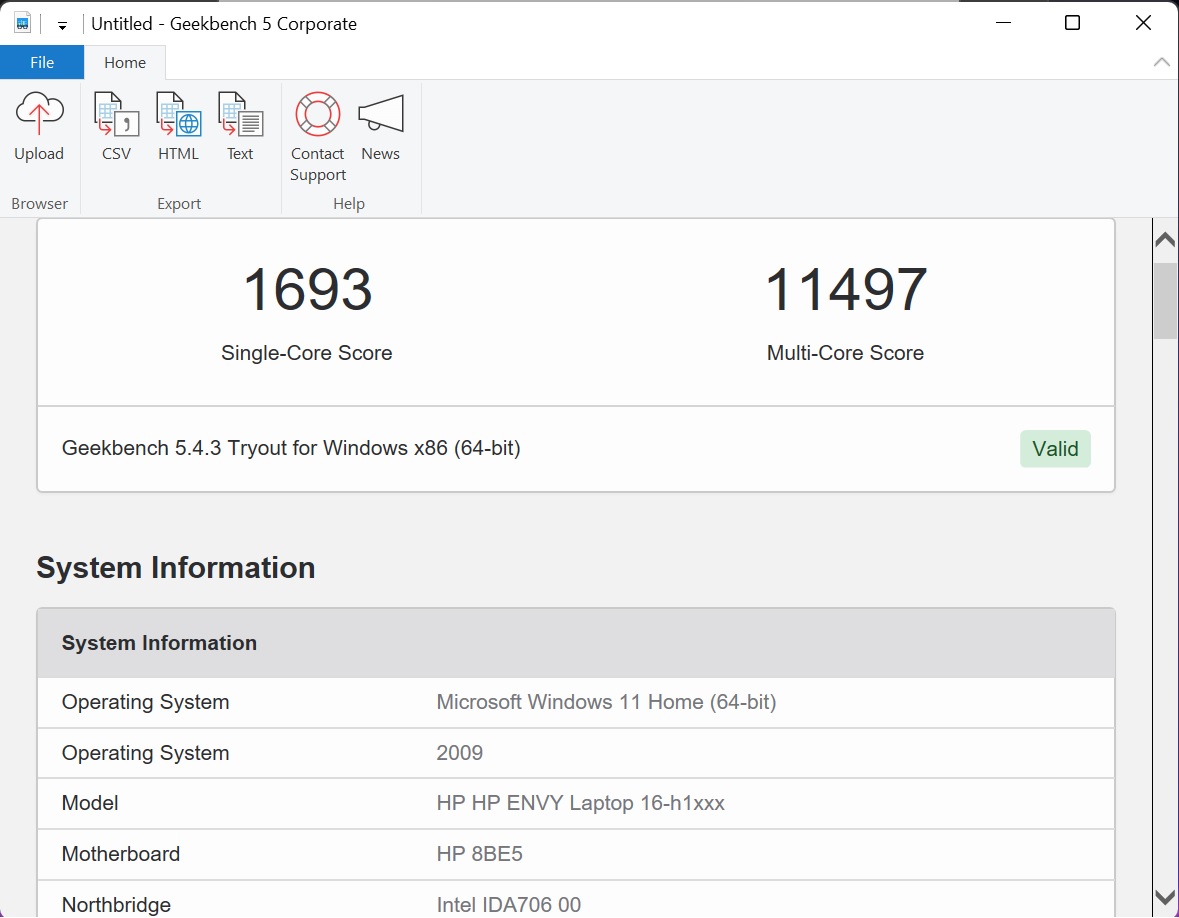Open Contact Support lifebuoy icon
The height and width of the screenshot is (918, 1179).
(318, 115)
